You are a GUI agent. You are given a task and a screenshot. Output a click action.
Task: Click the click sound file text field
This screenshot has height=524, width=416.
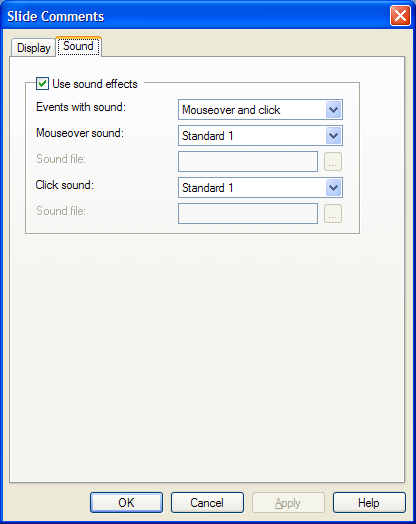pos(248,214)
